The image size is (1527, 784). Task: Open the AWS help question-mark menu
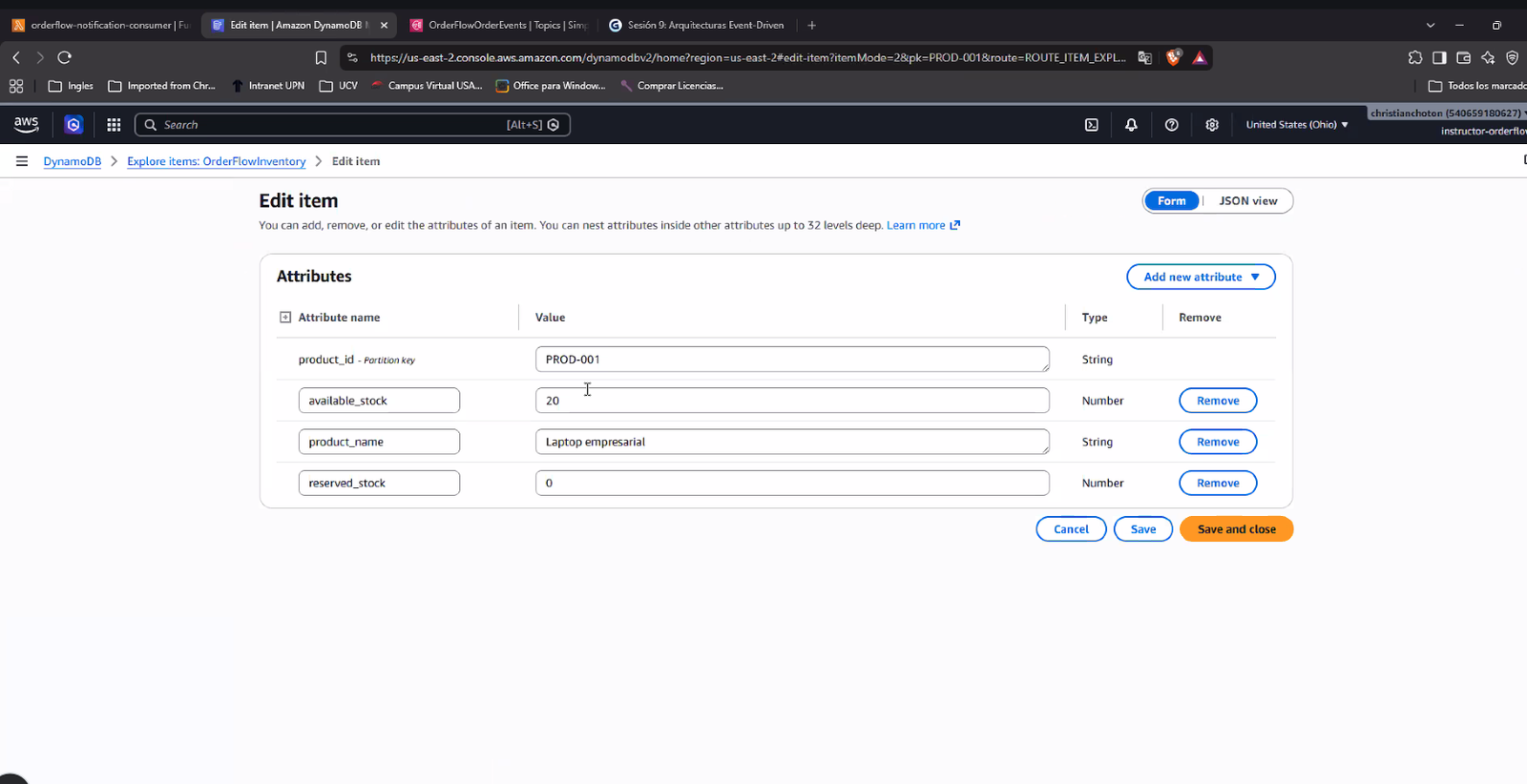1172,125
